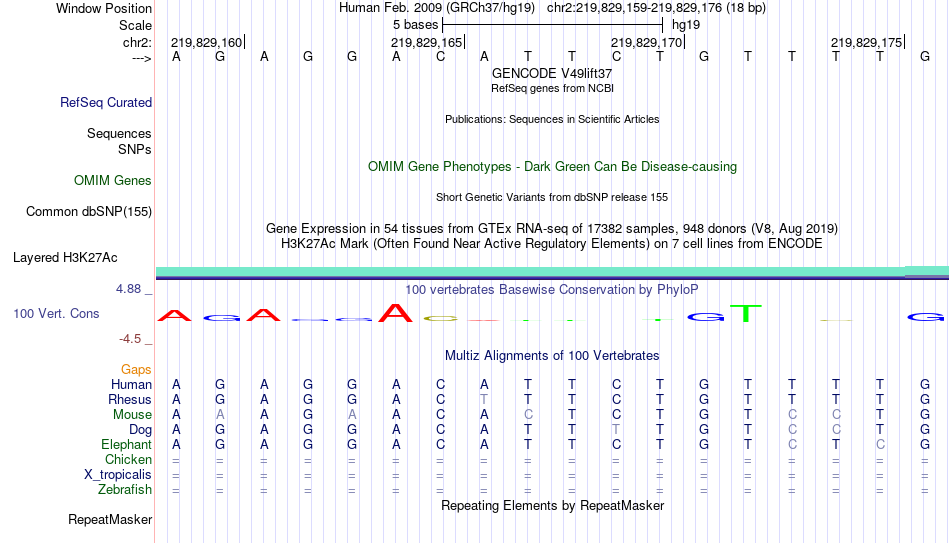The height and width of the screenshot is (543, 950).
Task: Click the SNPs label on the left
Action: 135,149
